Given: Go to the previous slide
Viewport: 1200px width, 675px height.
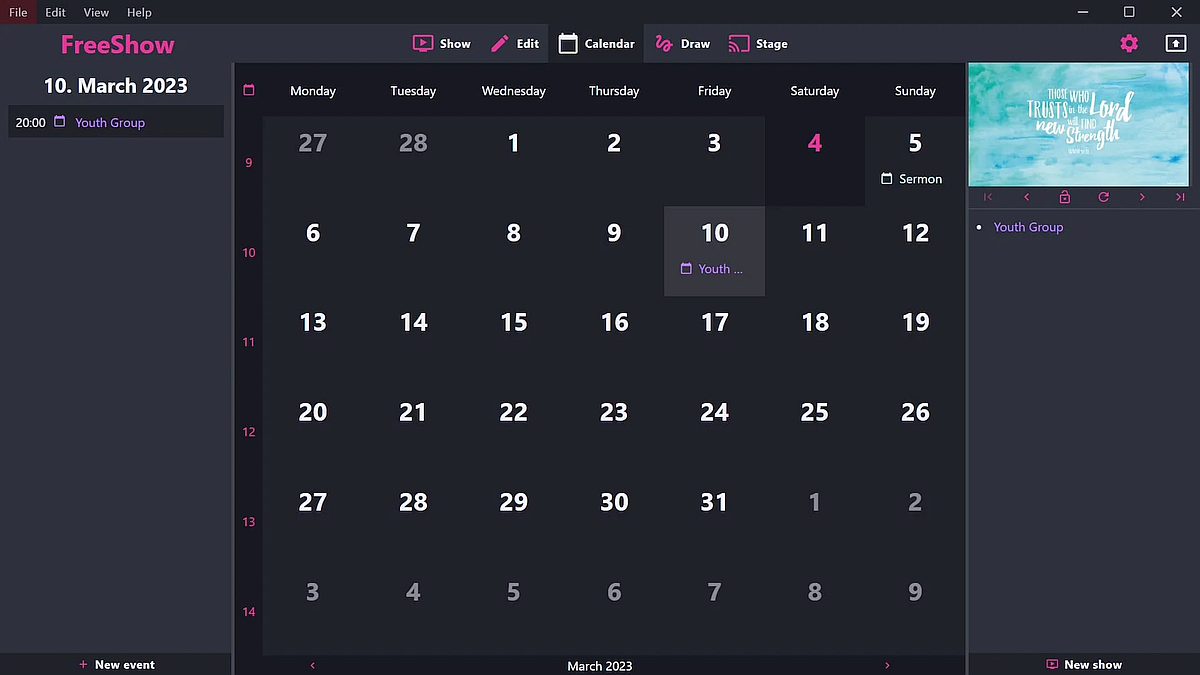Looking at the screenshot, I should coord(1026,197).
